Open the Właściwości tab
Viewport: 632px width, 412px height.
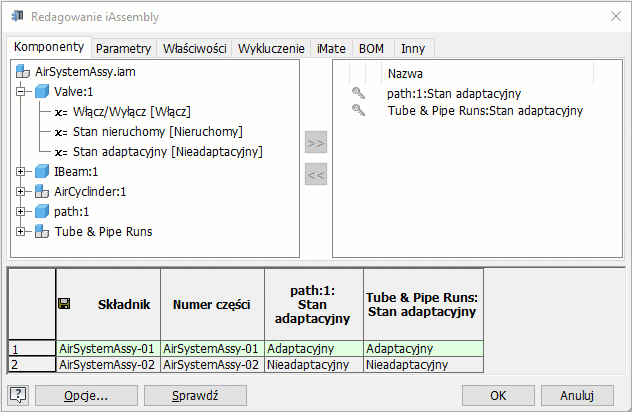[x=194, y=48]
